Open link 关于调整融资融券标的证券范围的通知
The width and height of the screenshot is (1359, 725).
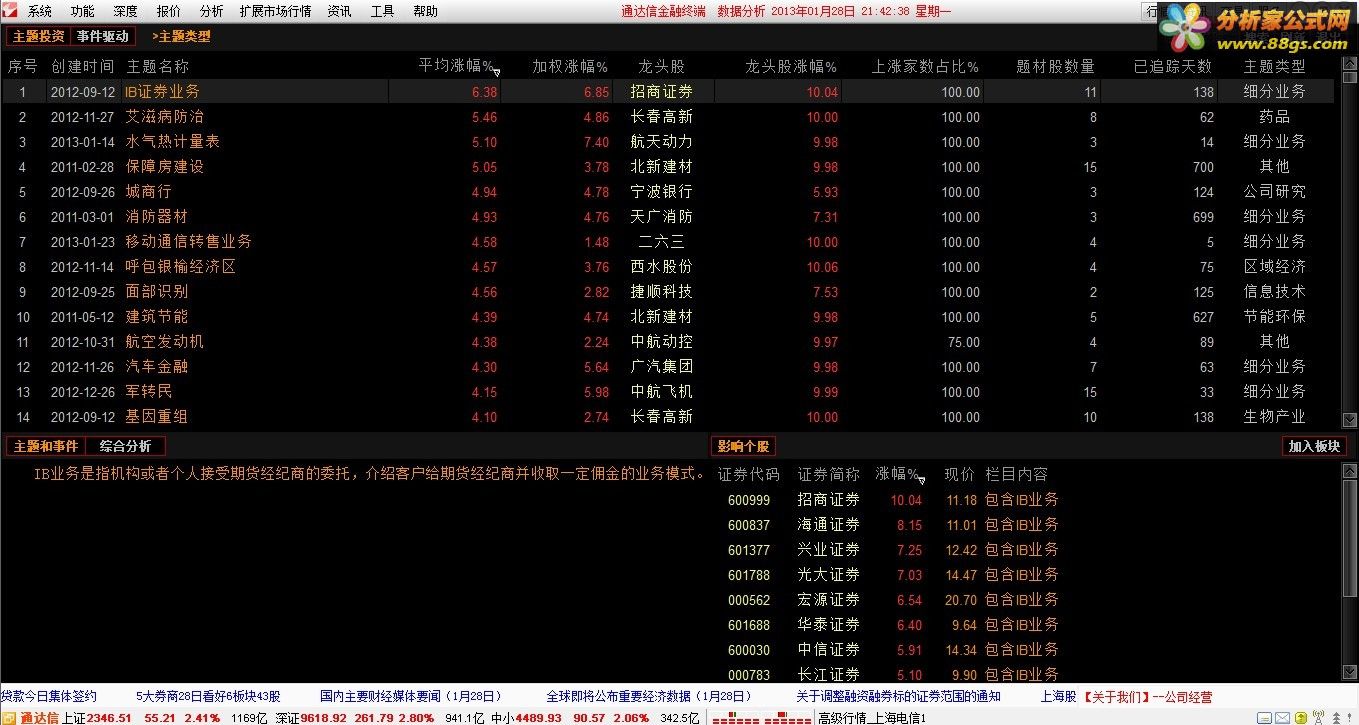[898, 696]
